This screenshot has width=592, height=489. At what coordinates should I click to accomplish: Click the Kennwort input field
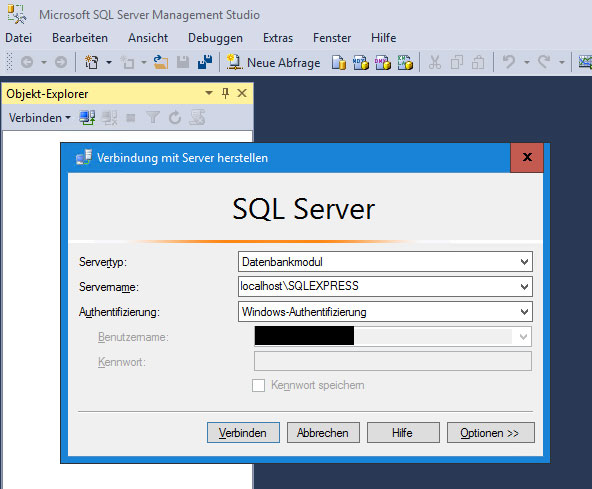click(393, 361)
